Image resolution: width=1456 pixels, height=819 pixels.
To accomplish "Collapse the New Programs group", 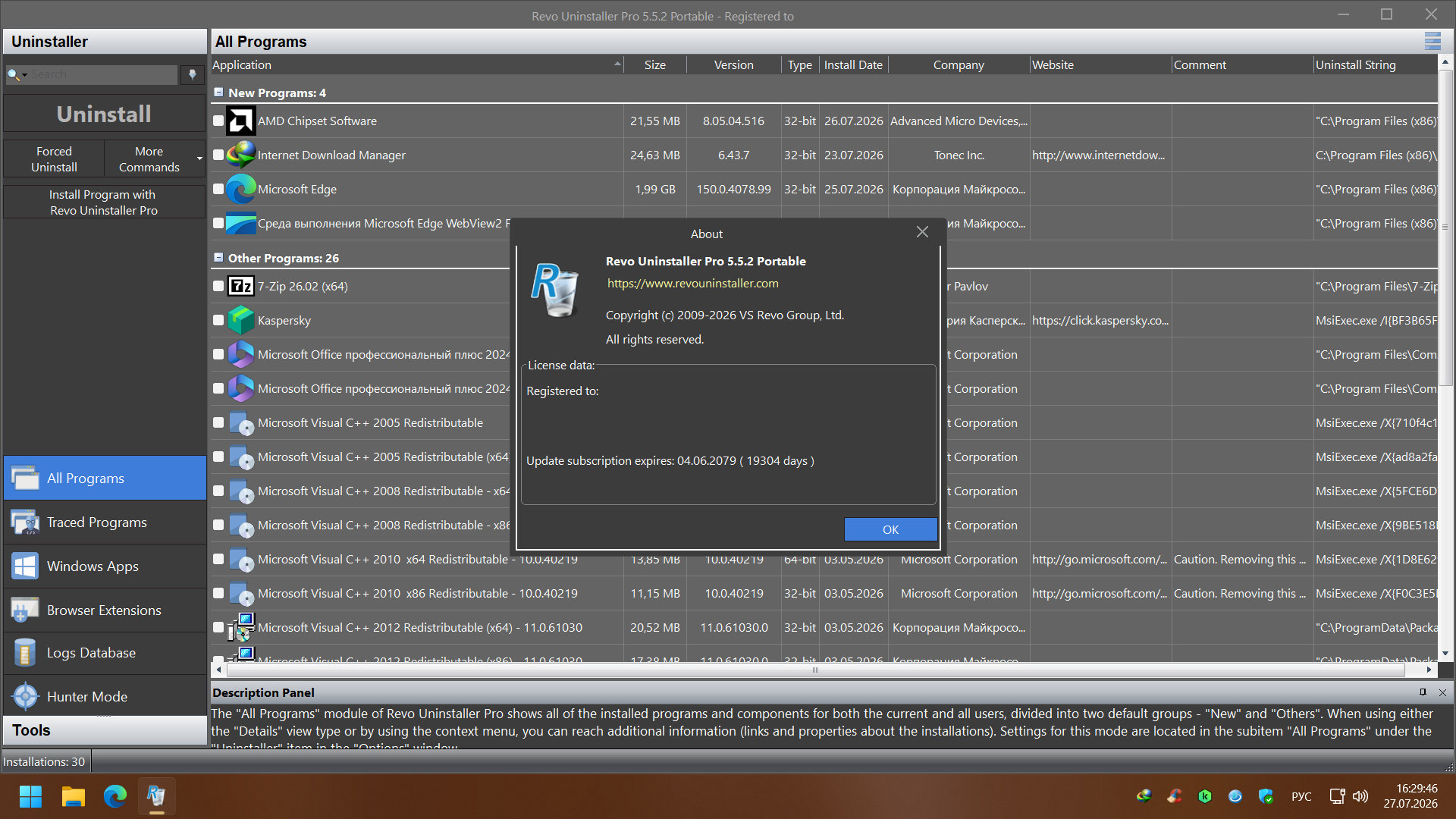I will point(218,93).
